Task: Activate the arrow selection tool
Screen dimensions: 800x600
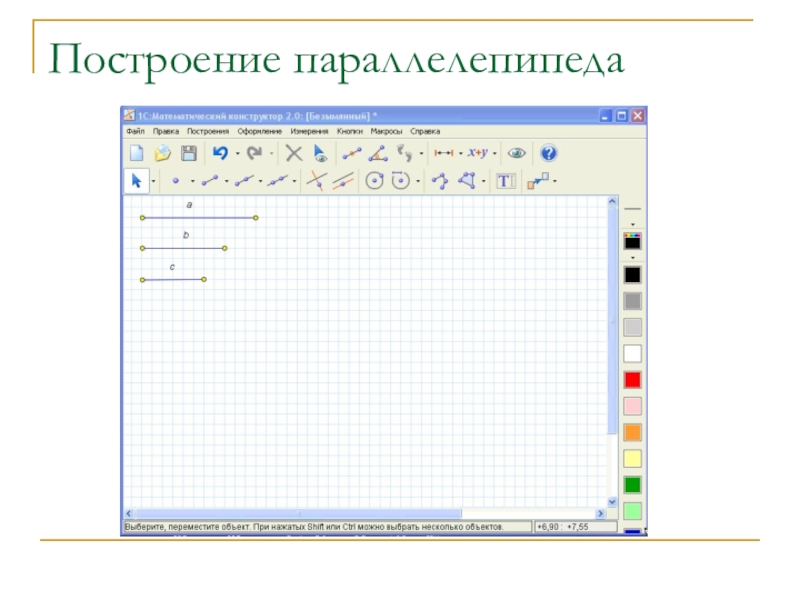Action: click(136, 181)
